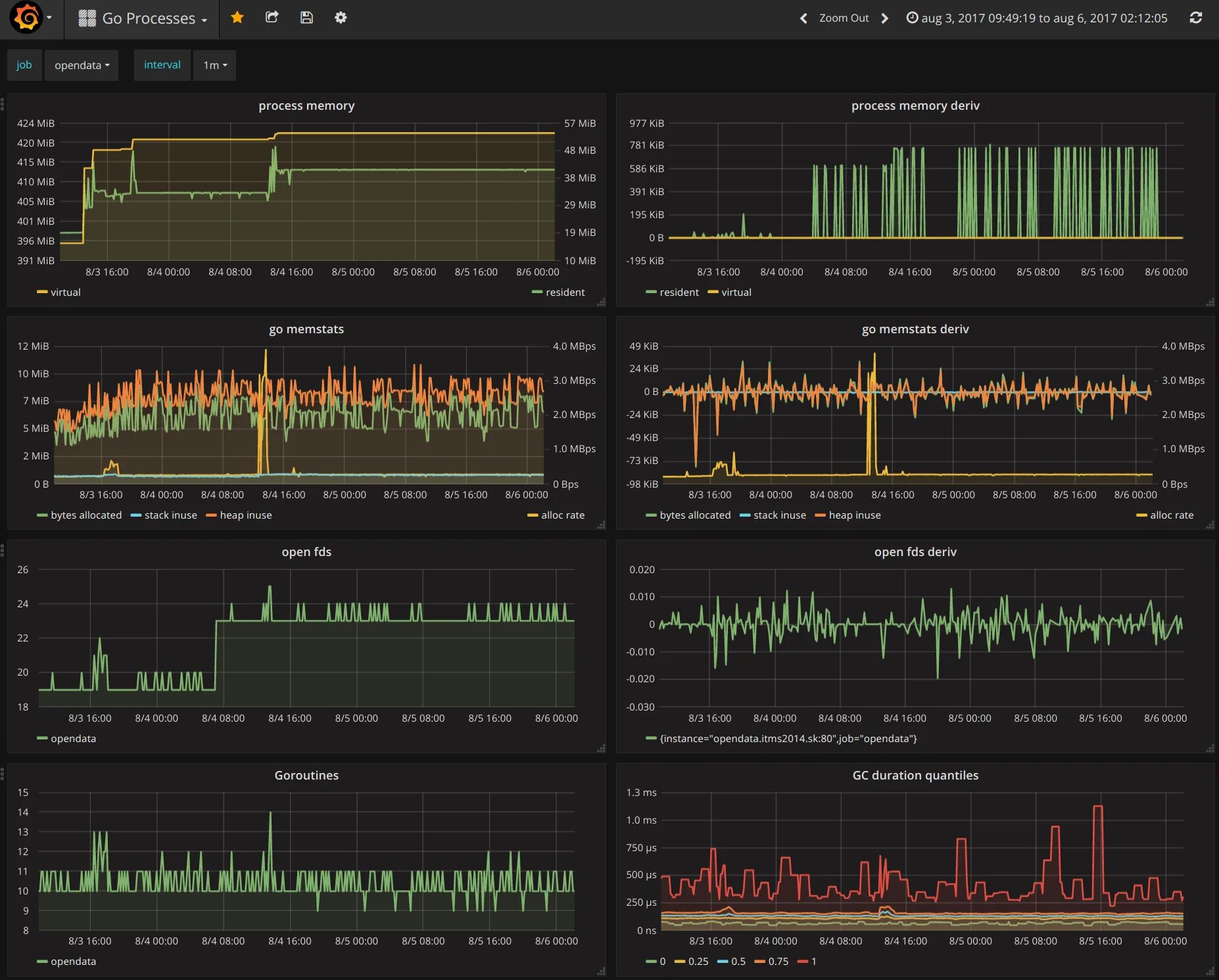Screen dimensions: 1219x980
Task: Toggle heap inuse series in go memstats legend
Action: [x=239, y=515]
